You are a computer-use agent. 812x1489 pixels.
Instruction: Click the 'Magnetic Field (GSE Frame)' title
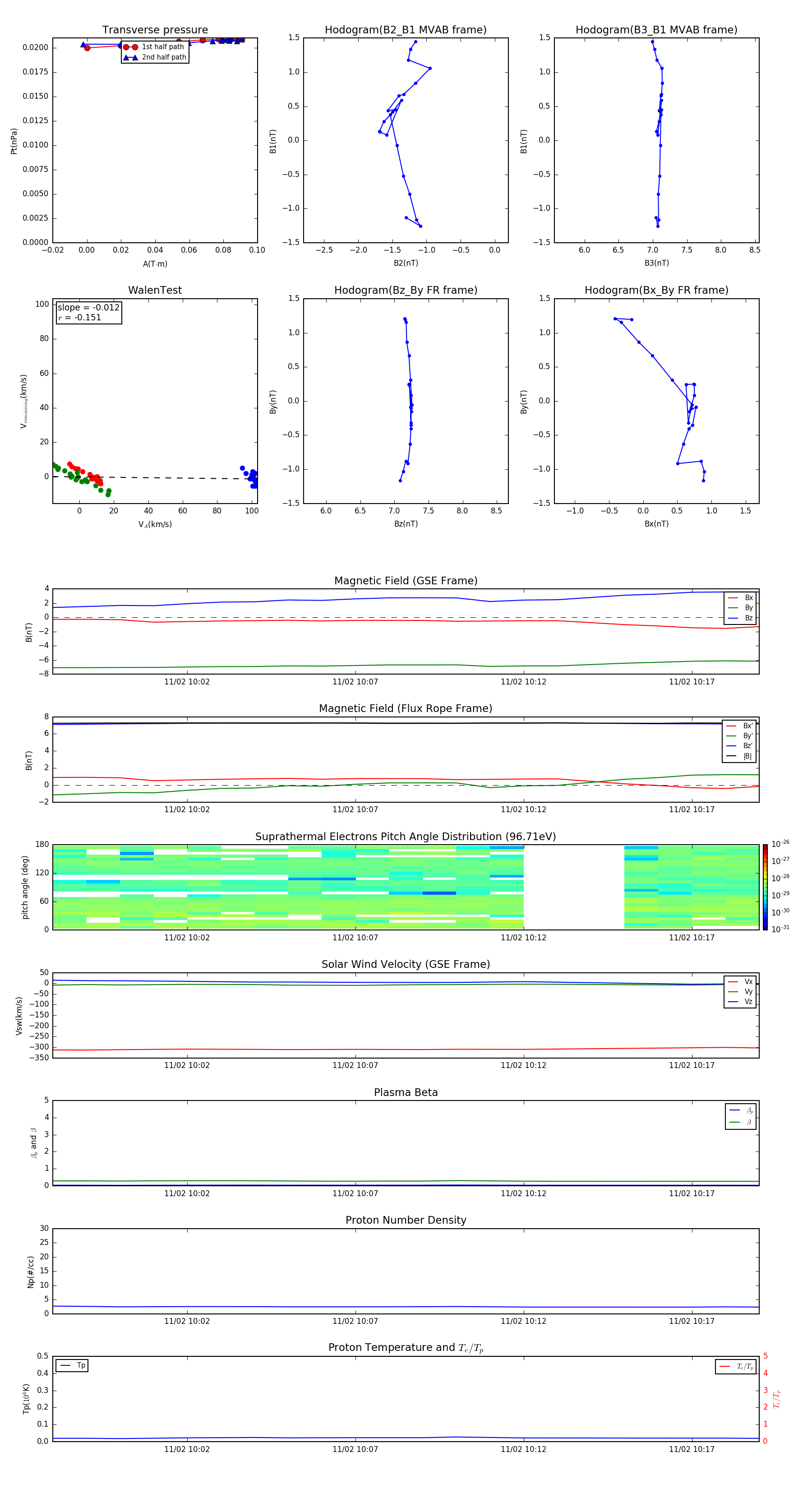click(x=406, y=581)
